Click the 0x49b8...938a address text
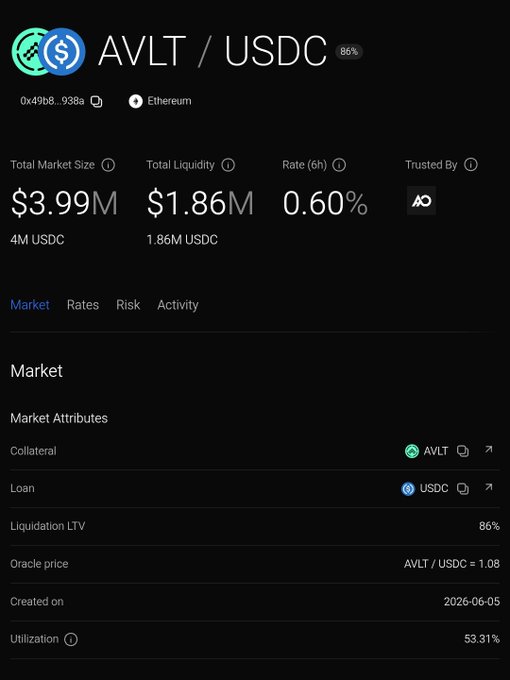The image size is (510, 680). pyautogui.click(x=52, y=101)
